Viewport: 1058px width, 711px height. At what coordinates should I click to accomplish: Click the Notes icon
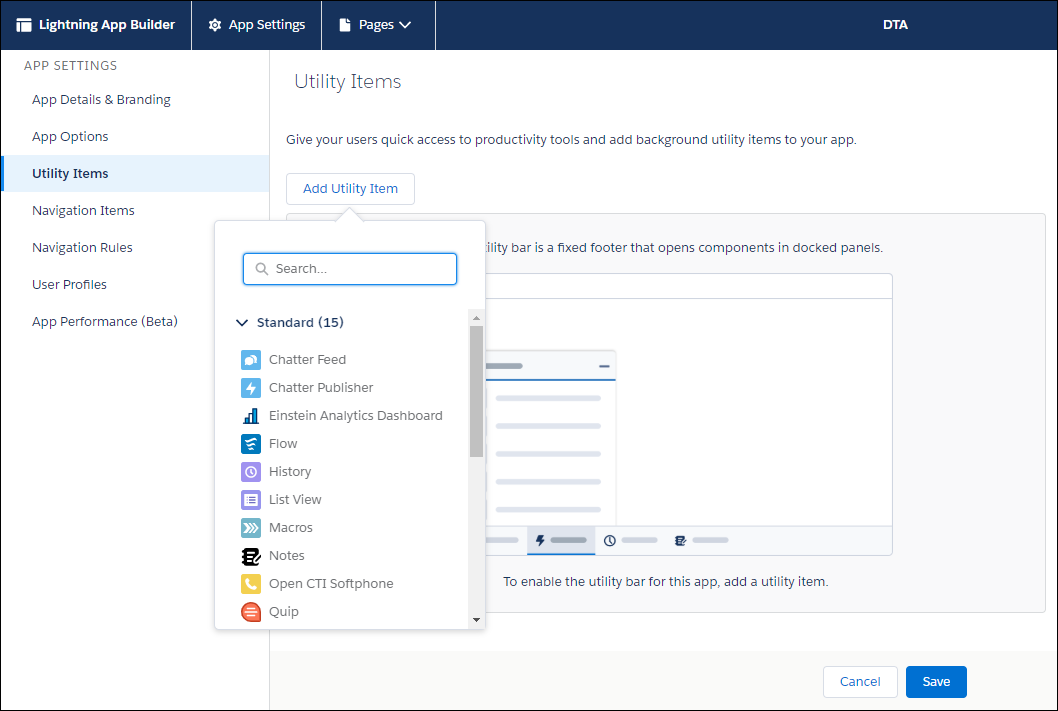tap(251, 556)
